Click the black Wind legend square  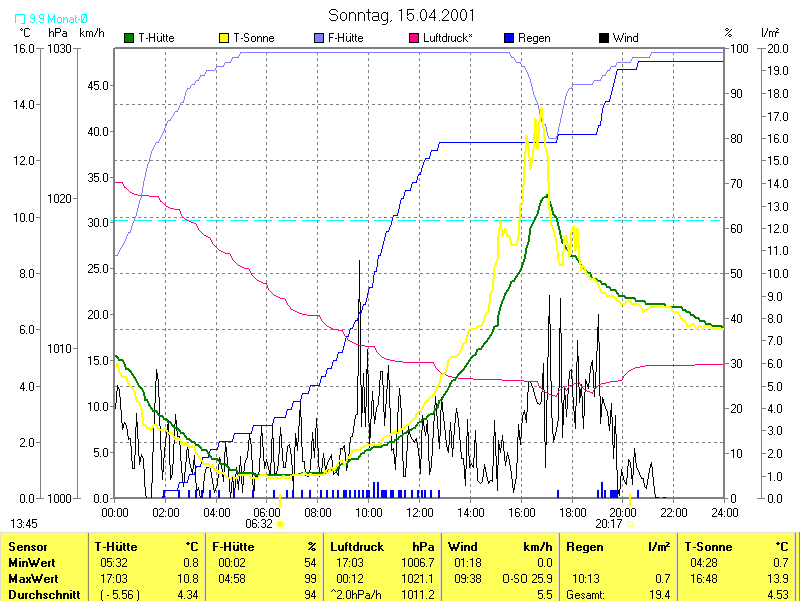[x=604, y=38]
